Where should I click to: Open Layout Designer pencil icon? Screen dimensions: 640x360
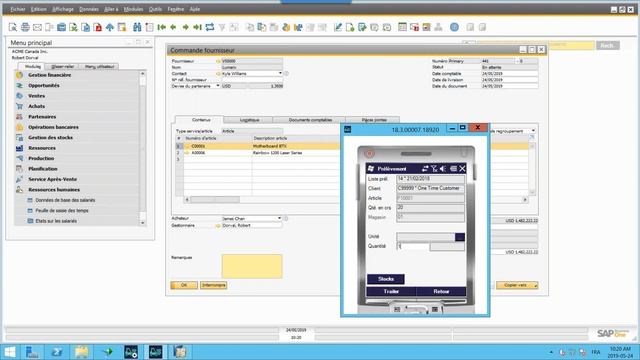click(338, 27)
